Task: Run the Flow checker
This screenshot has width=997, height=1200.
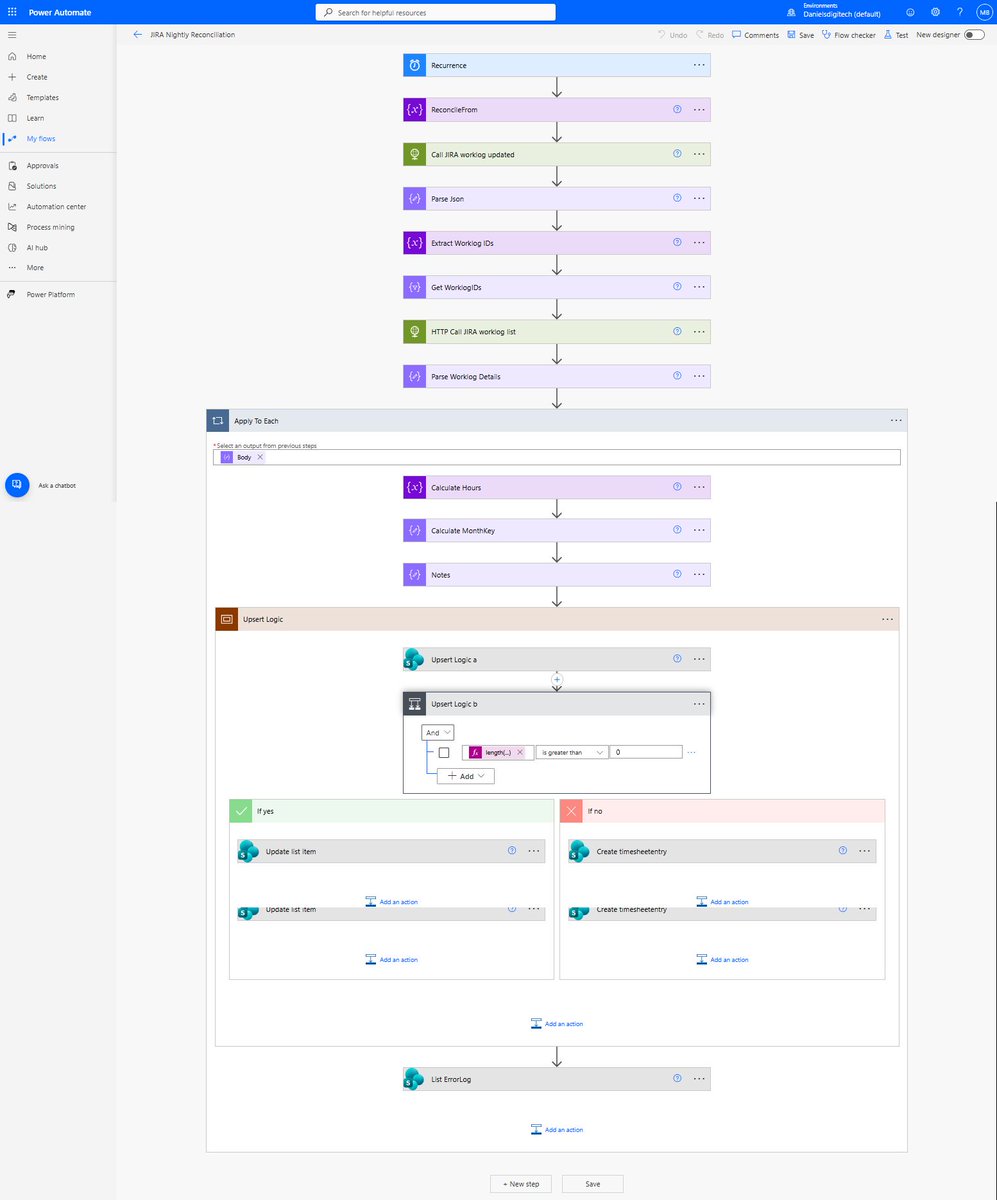Action: [x=848, y=34]
